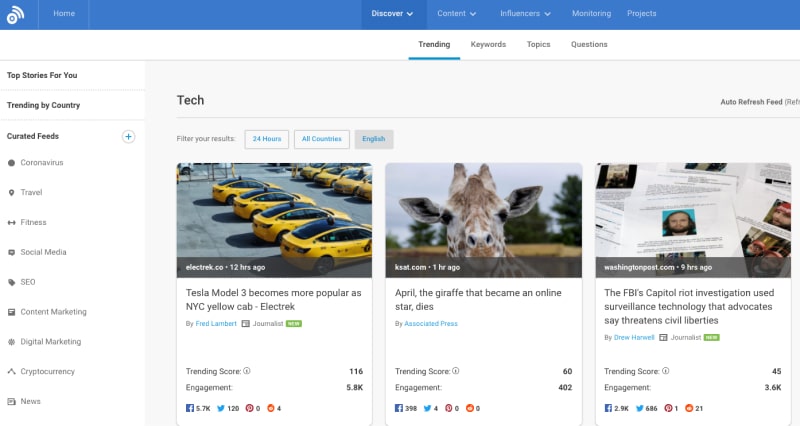Expand the Content dropdown menu

pos(457,14)
